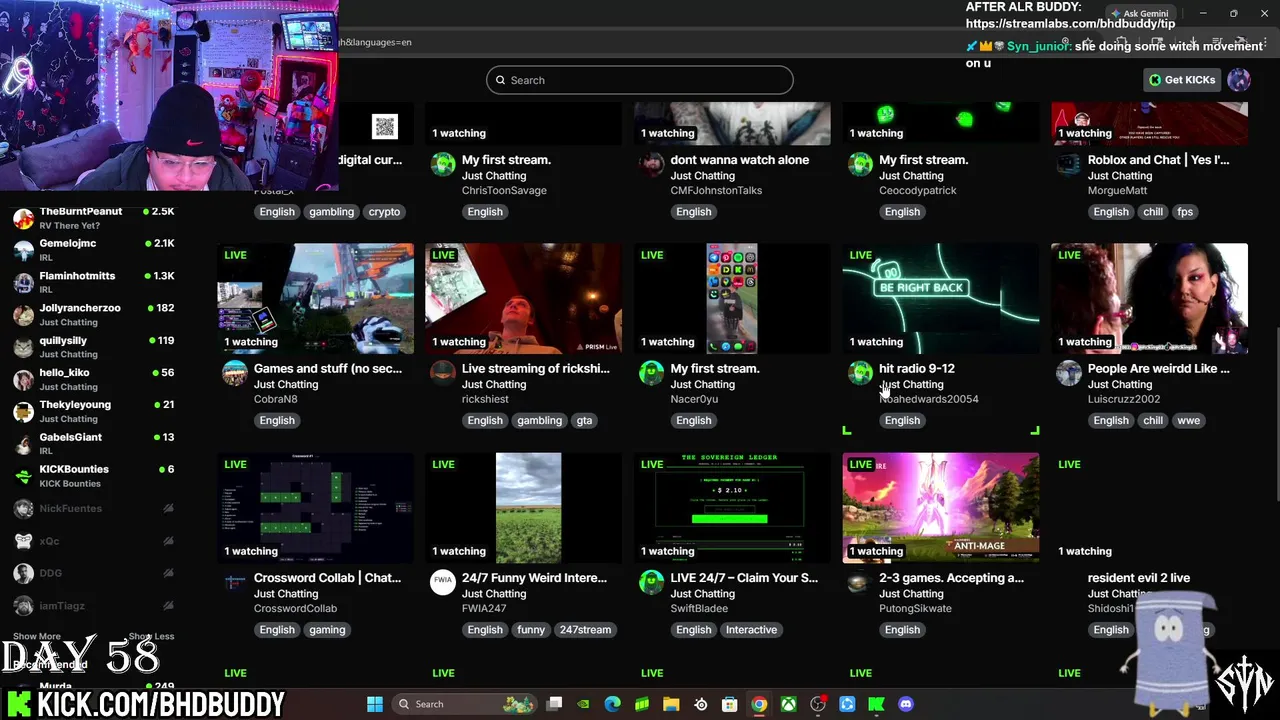Image resolution: width=1280 pixels, height=720 pixels.
Task: Open the Games and stuff stream thumbnail
Action: pyautogui.click(x=315, y=298)
